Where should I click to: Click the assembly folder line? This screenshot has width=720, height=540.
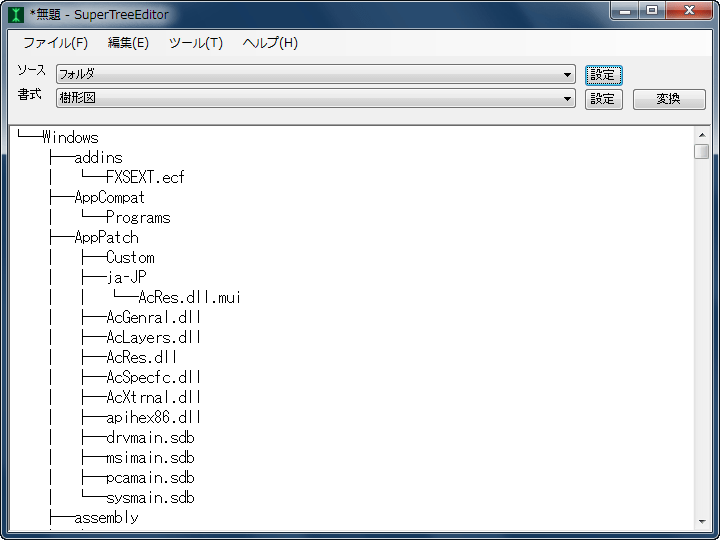point(106,518)
